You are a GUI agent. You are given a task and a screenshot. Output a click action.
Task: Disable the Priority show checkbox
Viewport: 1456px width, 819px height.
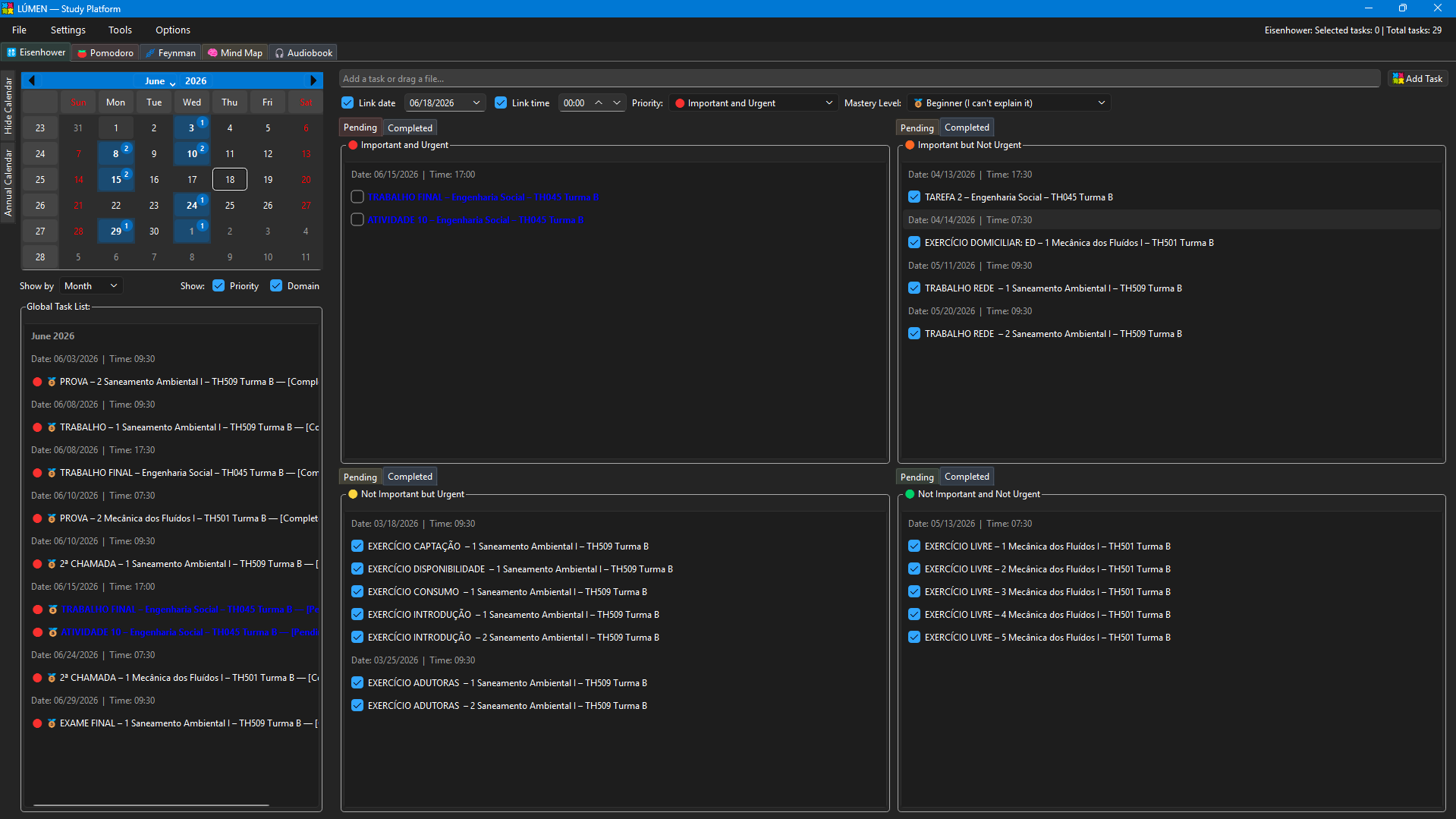(x=219, y=286)
